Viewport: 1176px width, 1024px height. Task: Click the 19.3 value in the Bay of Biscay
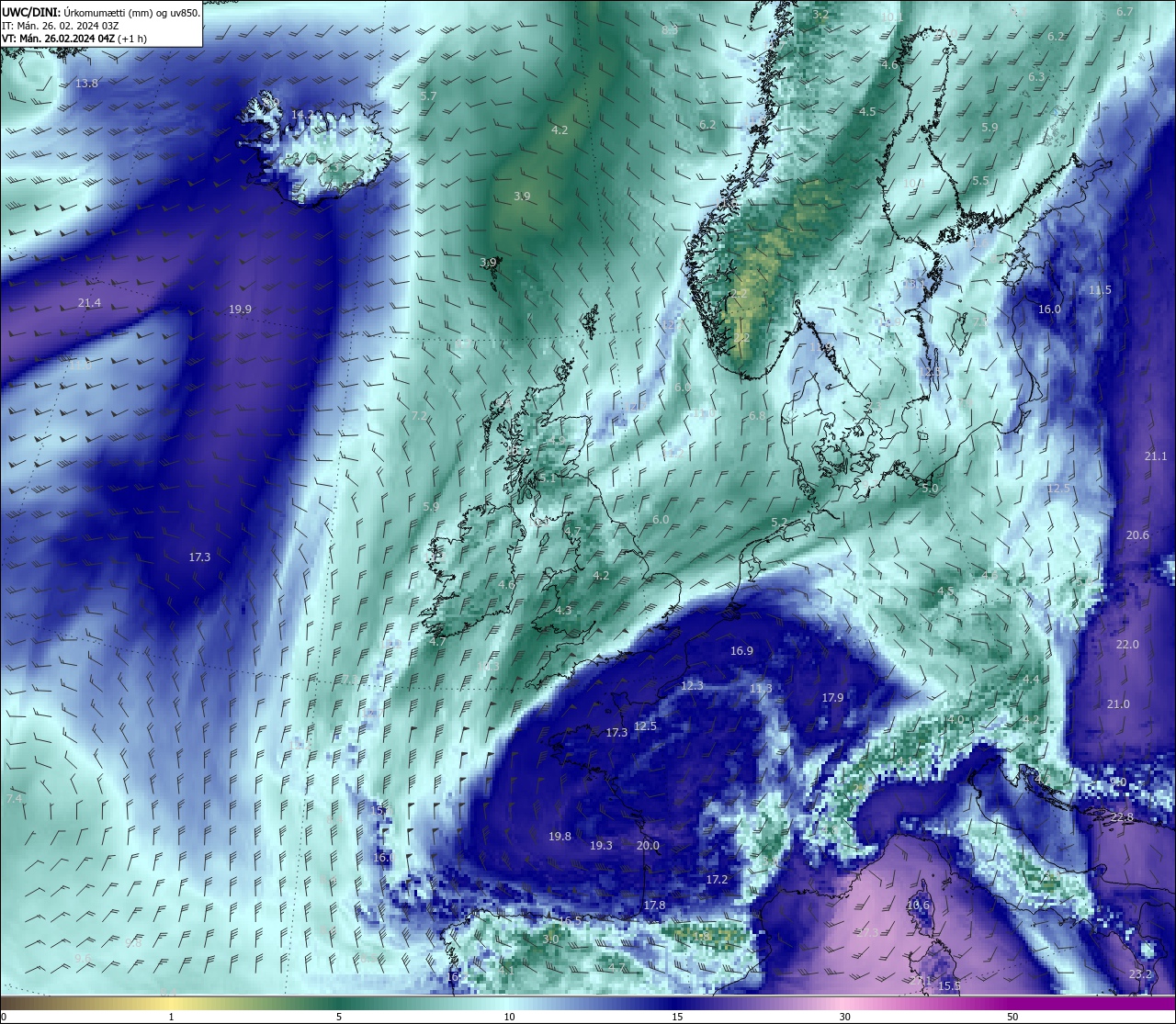pos(601,846)
